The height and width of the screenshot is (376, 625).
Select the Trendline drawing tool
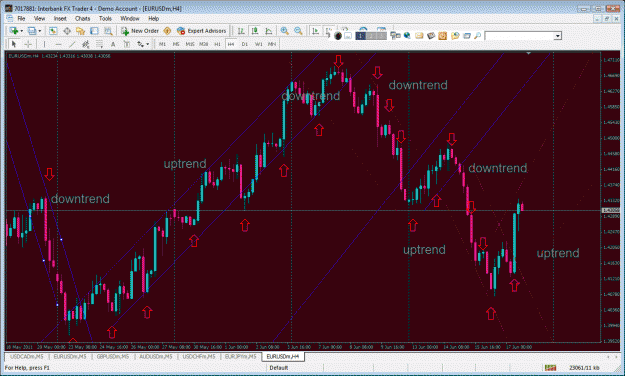(x=72, y=44)
